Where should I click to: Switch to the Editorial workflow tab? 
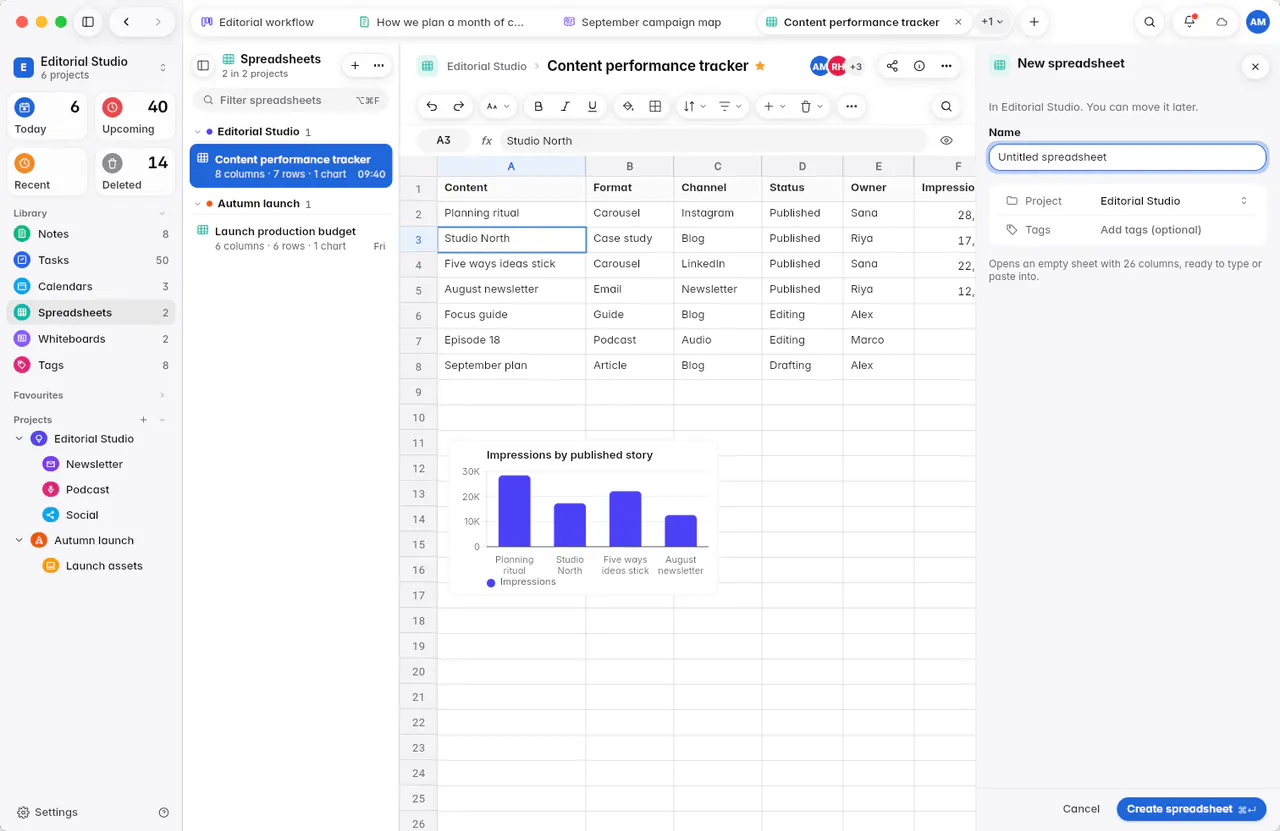coord(258,22)
